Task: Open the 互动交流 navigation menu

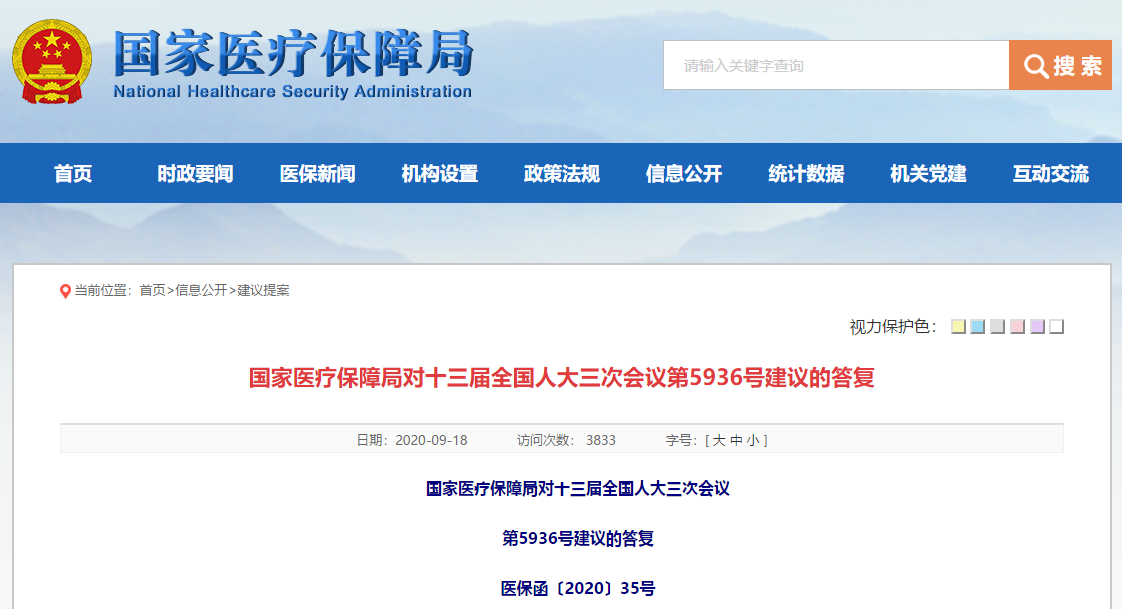Action: [1050, 173]
